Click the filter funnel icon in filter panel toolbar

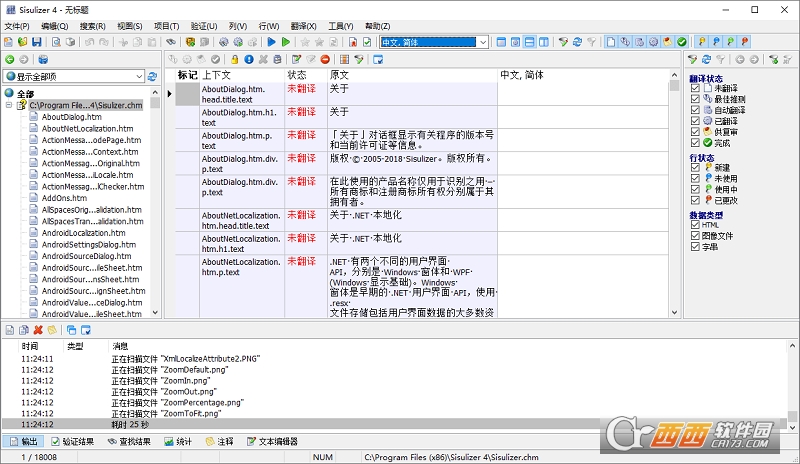692,60
